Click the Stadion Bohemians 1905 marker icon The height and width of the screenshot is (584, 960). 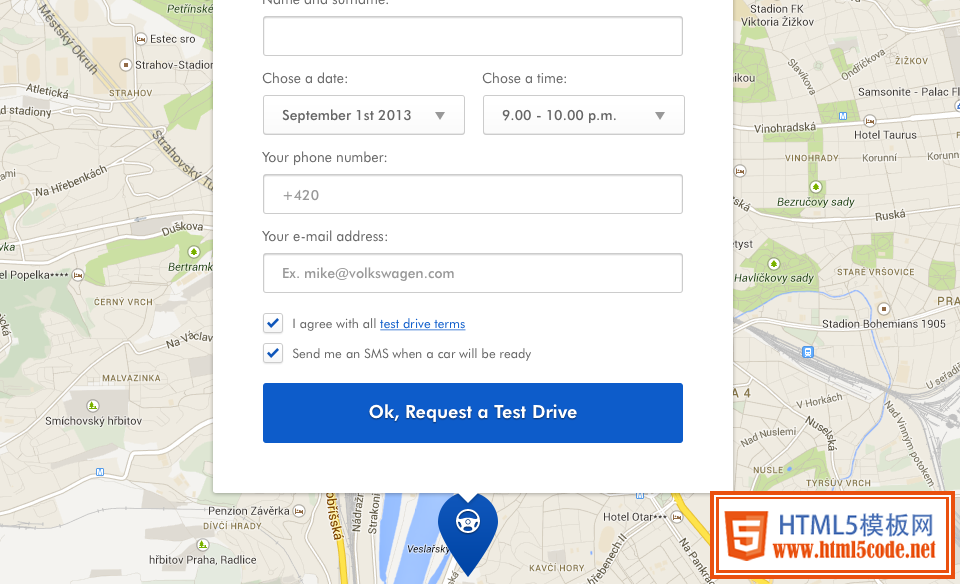(883, 309)
